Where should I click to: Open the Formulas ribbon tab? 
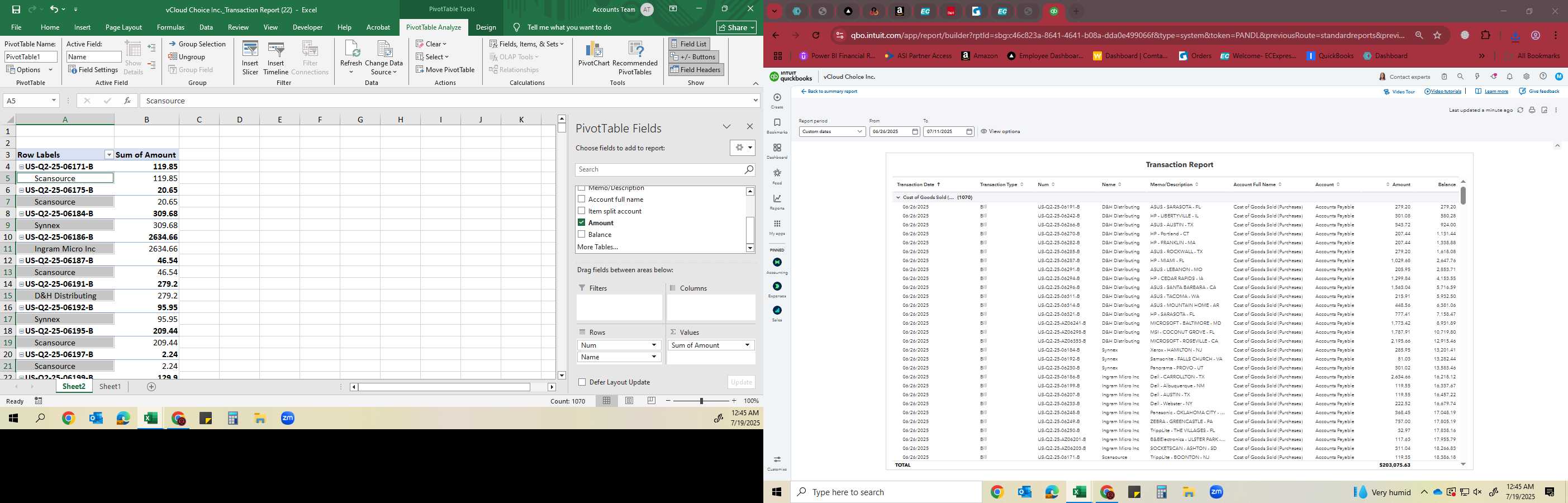click(170, 27)
